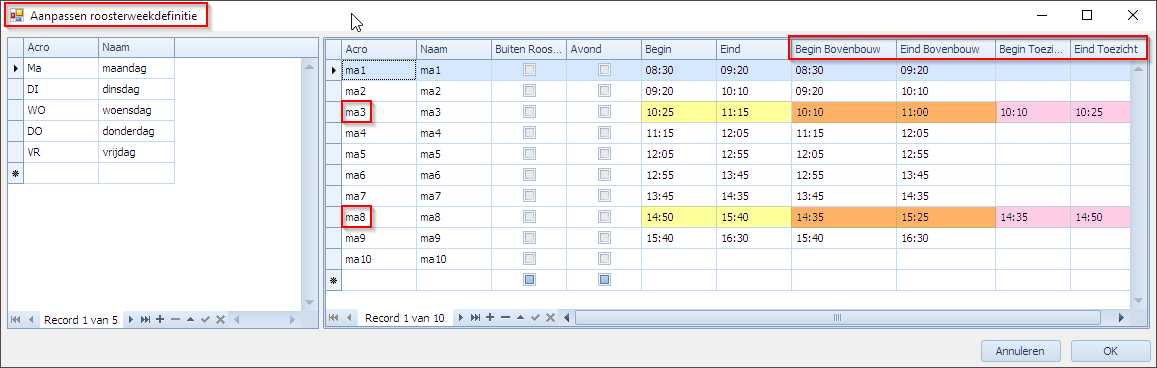Toggle Avond checkbox for ma4

[x=604, y=133]
